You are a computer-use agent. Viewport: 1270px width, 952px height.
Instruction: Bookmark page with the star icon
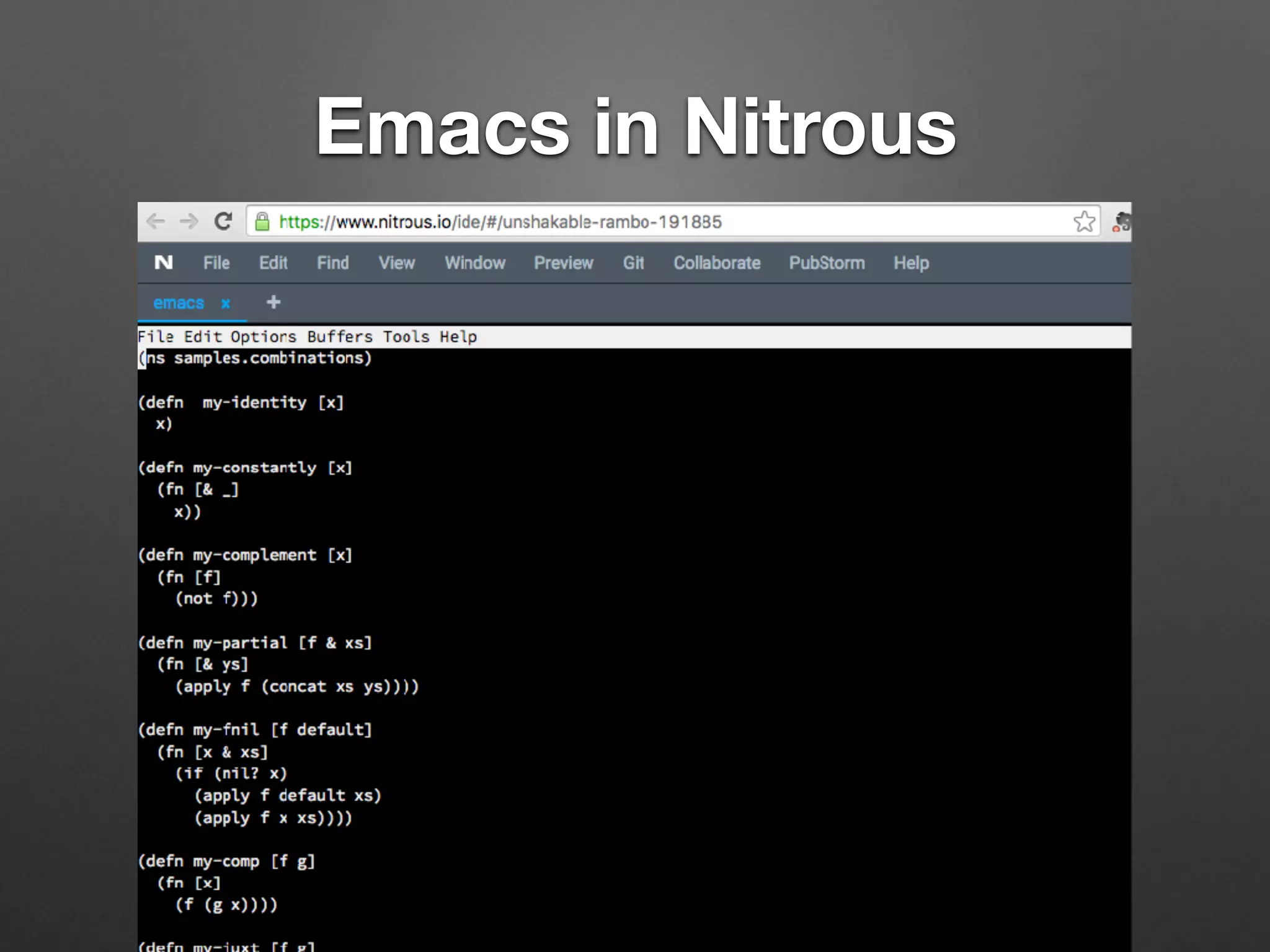[x=1084, y=221]
